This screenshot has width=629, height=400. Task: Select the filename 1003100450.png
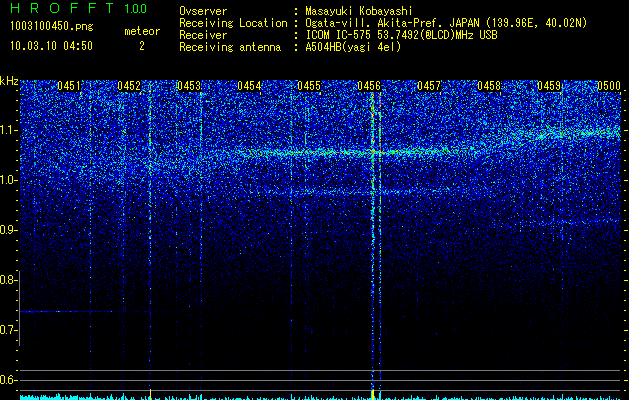tap(52, 27)
